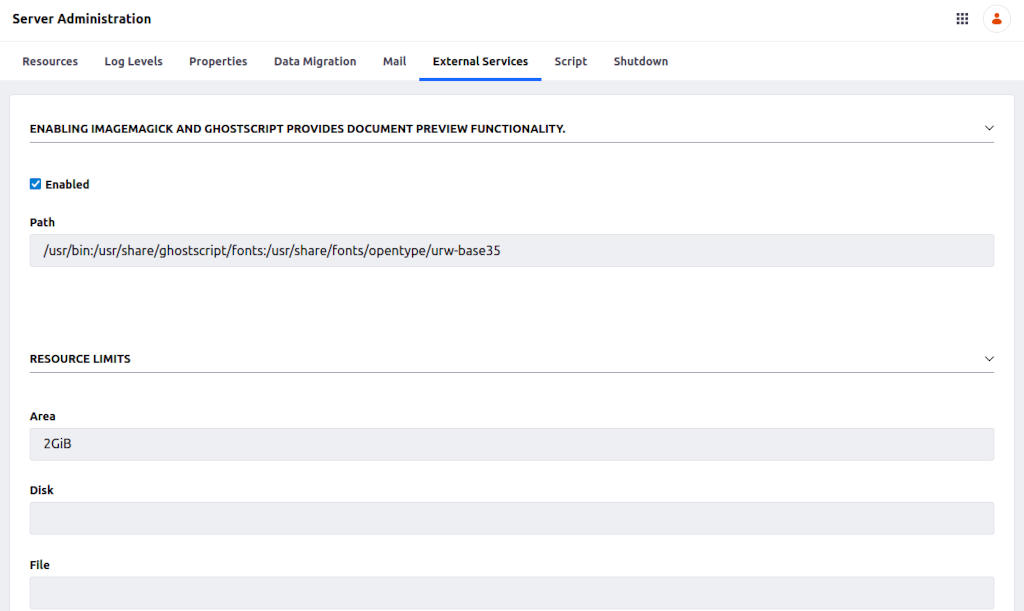Viewport: 1024px width, 611px height.
Task: Go to the Properties tab
Action: tap(218, 61)
